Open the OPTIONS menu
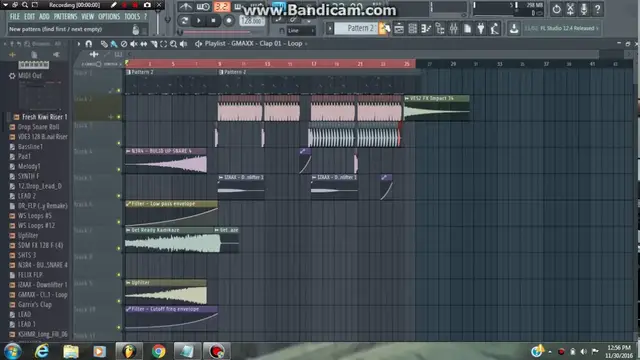The width and height of the screenshot is (640, 360). (109, 17)
